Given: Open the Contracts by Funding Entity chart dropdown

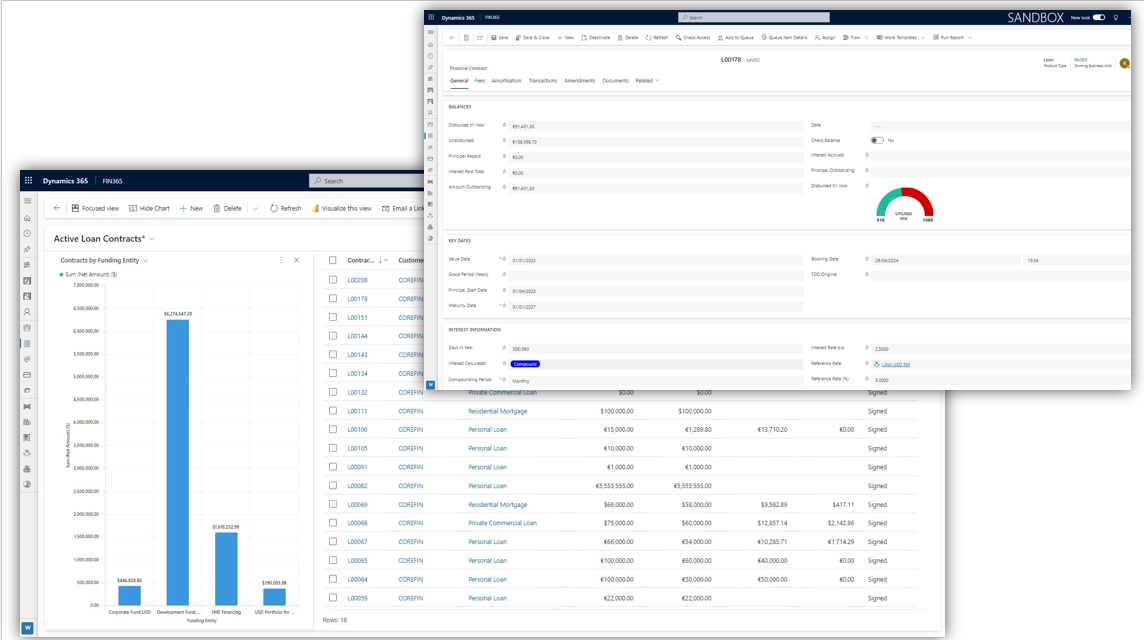Looking at the screenshot, I should 145,260.
